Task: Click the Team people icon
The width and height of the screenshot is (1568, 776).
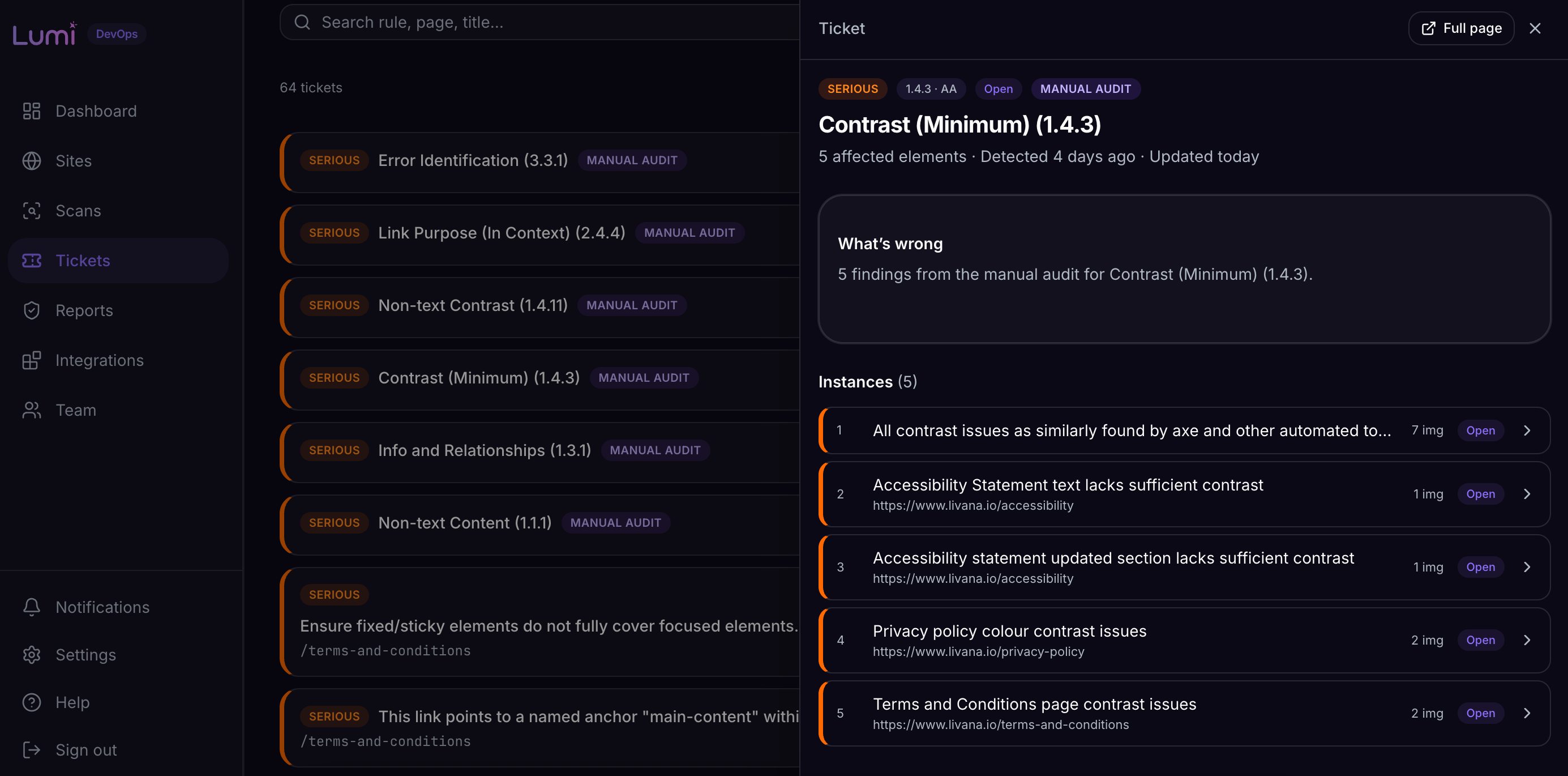Action: [x=32, y=410]
